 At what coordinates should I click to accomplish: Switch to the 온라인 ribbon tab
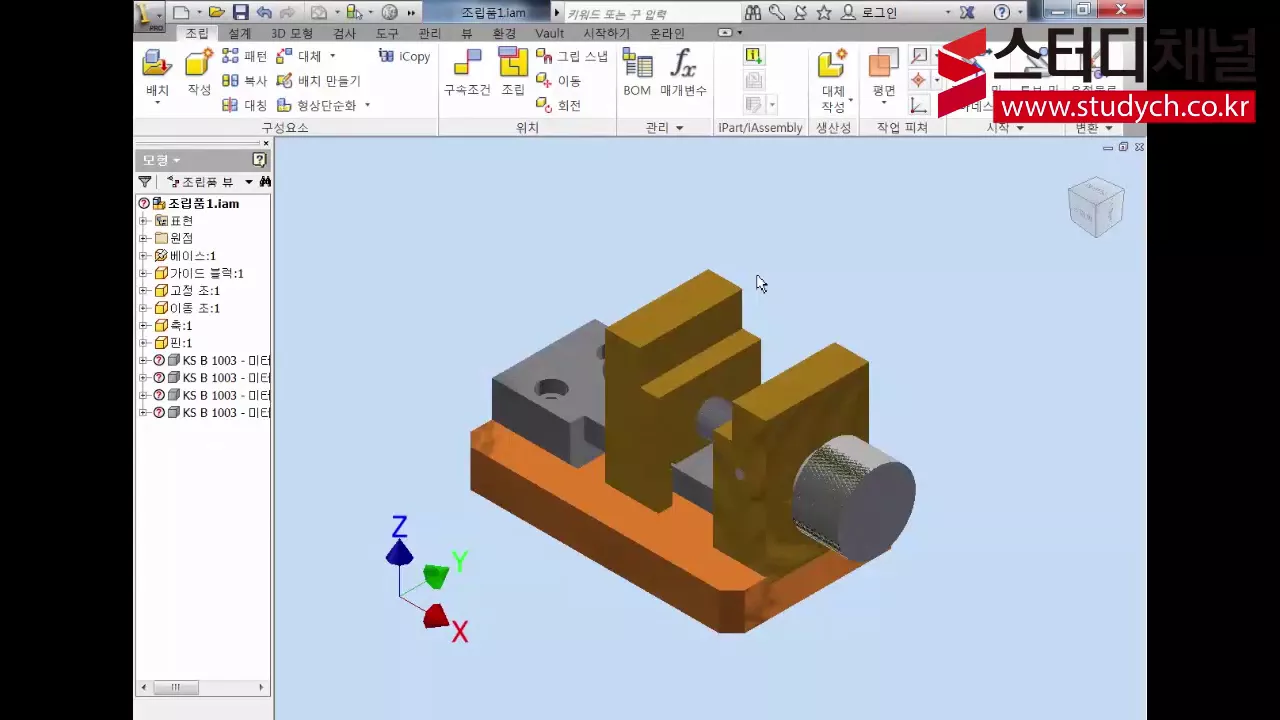[668, 33]
